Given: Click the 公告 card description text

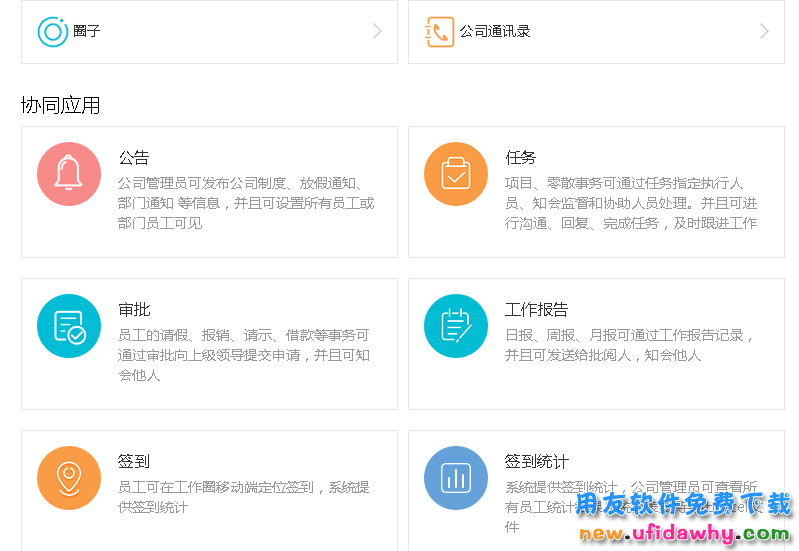Looking at the screenshot, I should 245,203.
